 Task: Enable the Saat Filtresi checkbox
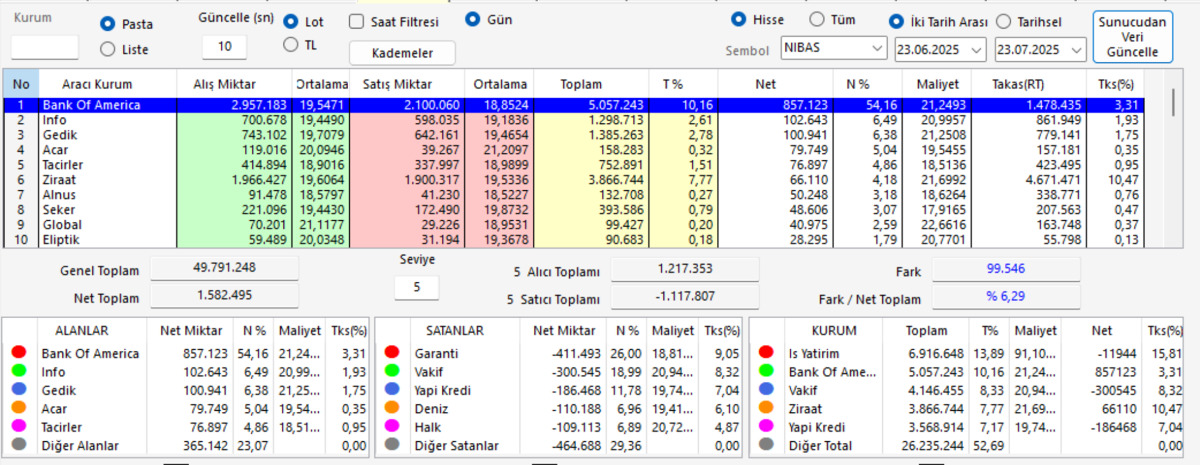357,22
